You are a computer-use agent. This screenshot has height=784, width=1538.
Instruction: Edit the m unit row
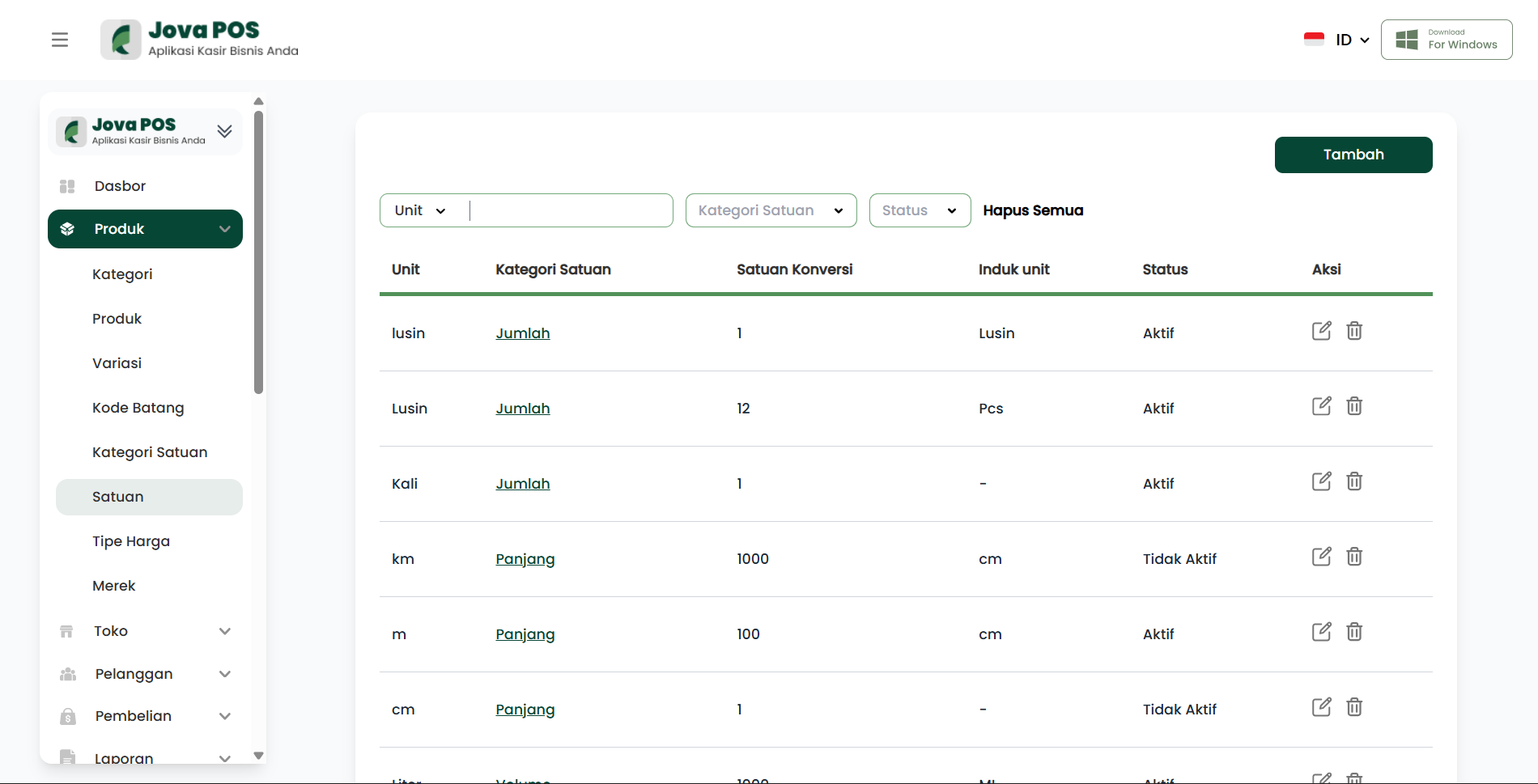[x=1321, y=632]
